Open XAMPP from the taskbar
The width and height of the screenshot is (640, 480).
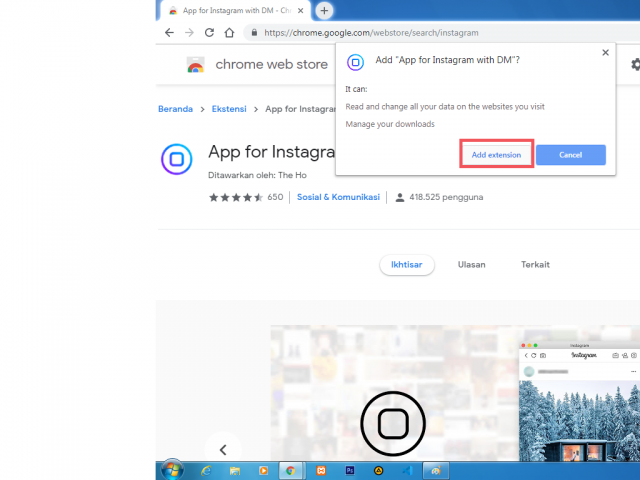[321, 471]
